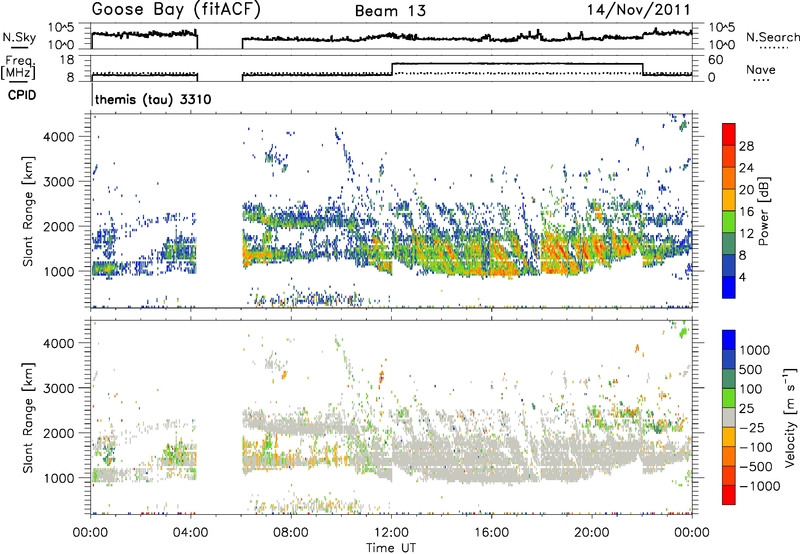Click the "Nave" legend label
Viewport: 800px width, 554px height.
(761, 69)
